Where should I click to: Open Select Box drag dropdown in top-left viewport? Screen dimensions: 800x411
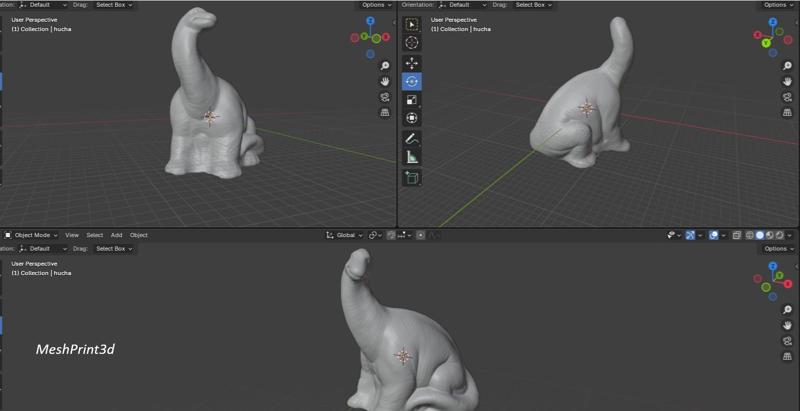(x=114, y=5)
